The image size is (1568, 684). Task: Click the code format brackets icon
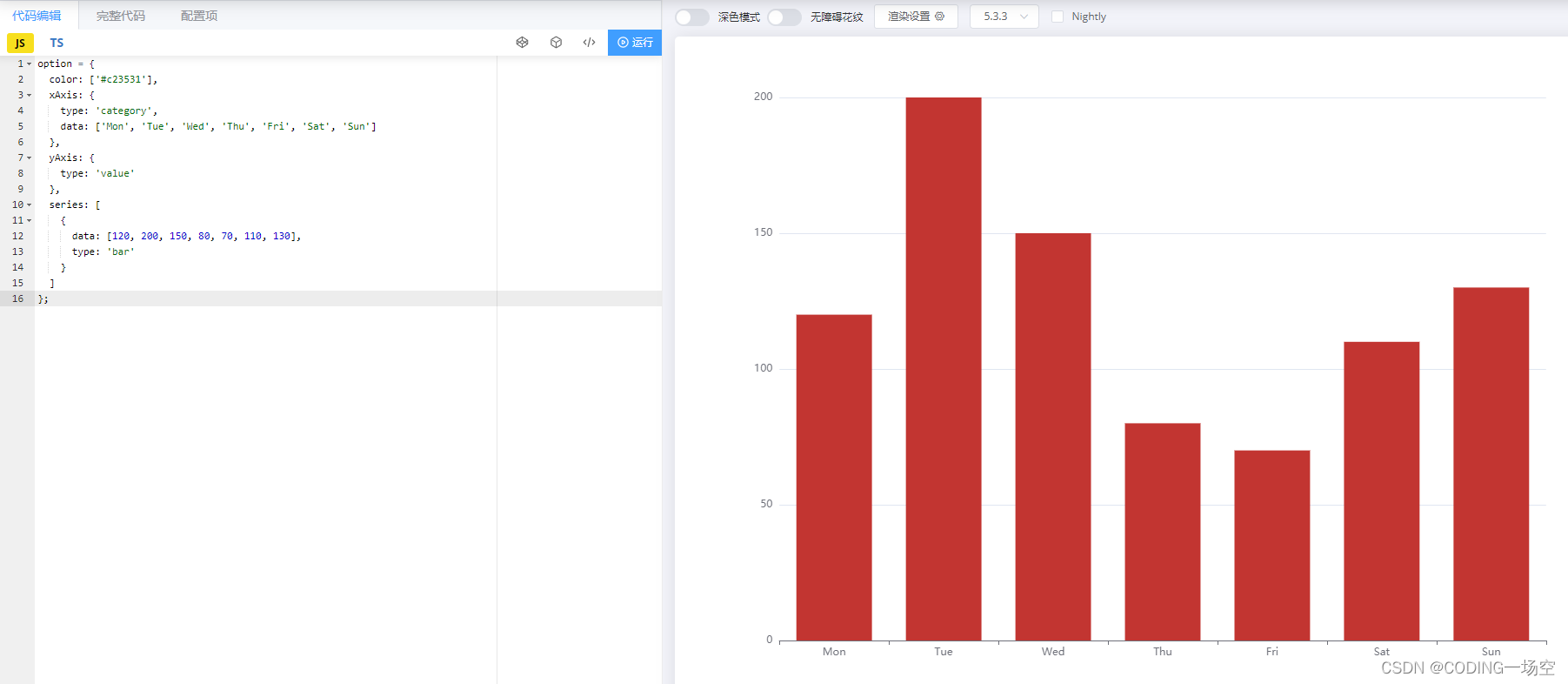click(x=589, y=42)
